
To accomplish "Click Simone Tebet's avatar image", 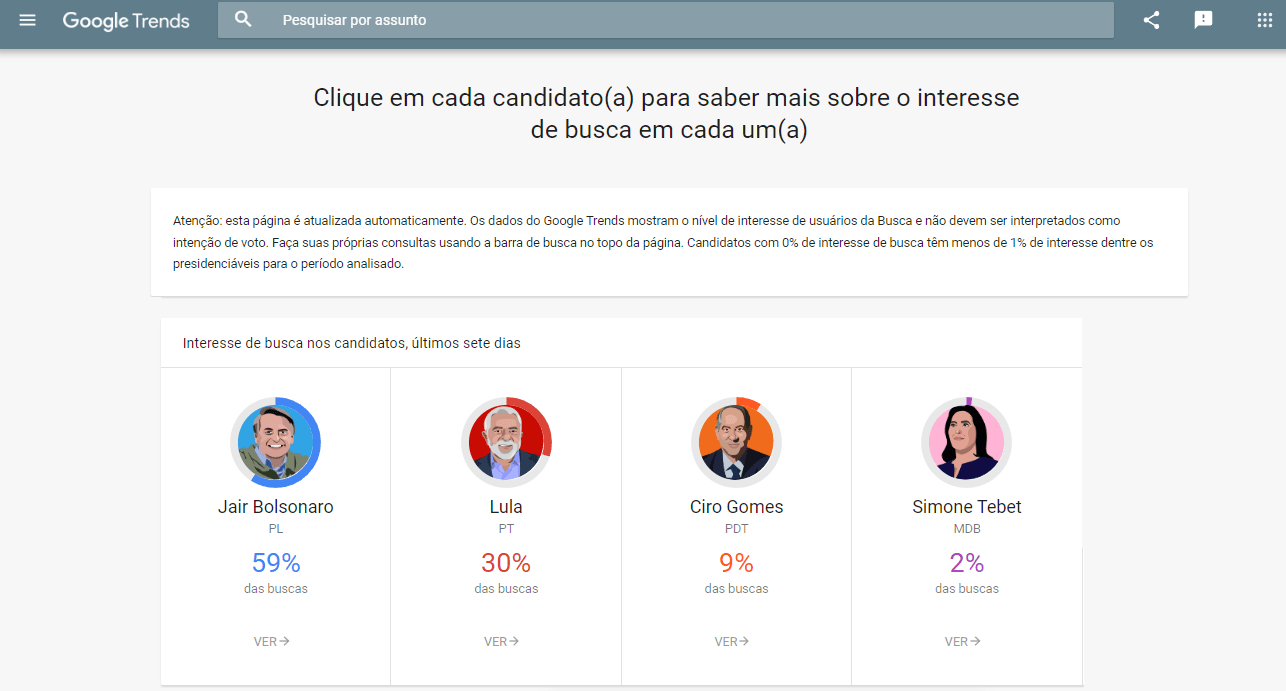I will [x=967, y=442].
